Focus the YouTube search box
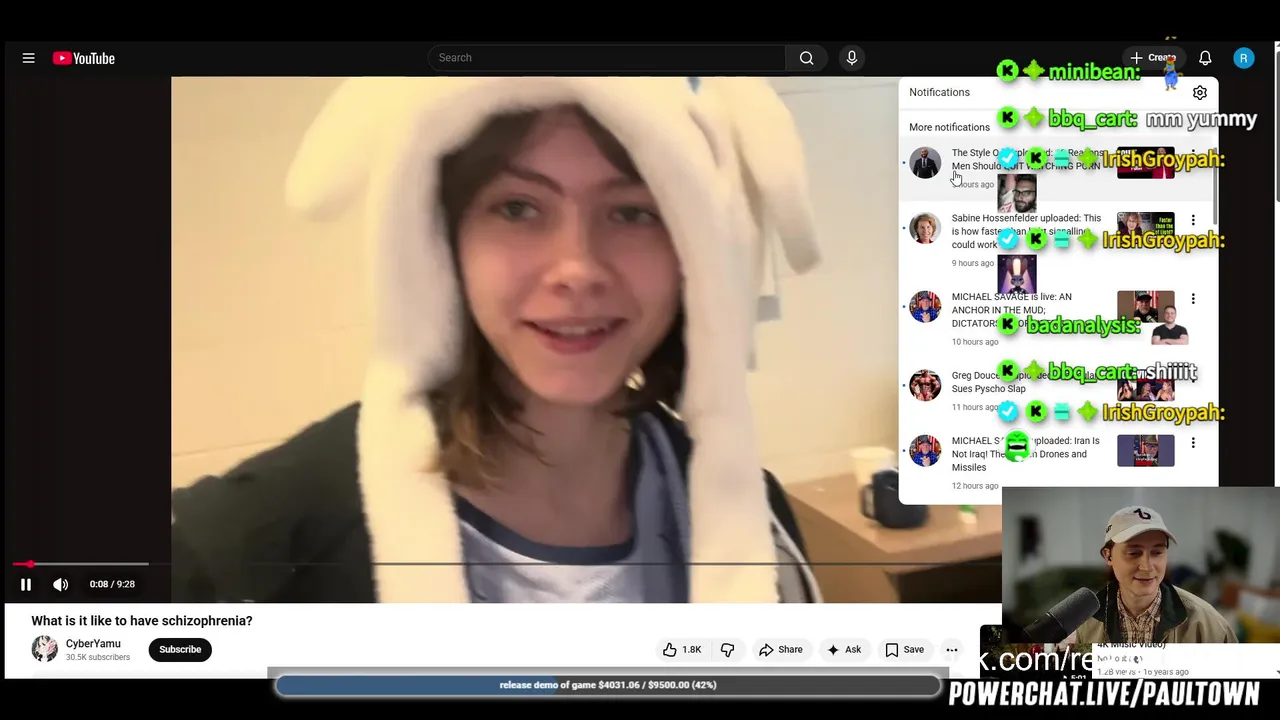Viewport: 1280px width, 720px height. tap(607, 58)
